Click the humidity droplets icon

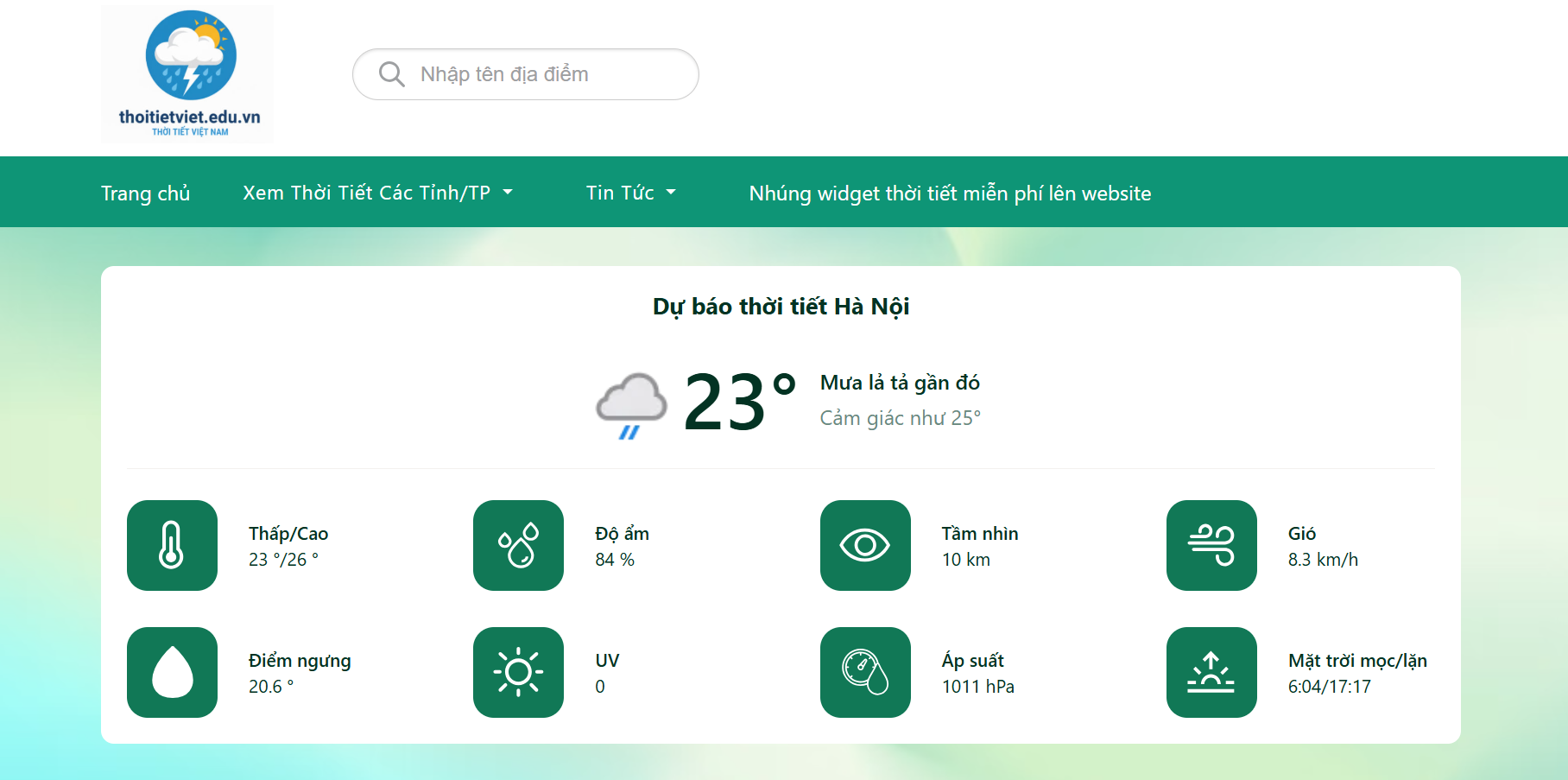pos(518,545)
